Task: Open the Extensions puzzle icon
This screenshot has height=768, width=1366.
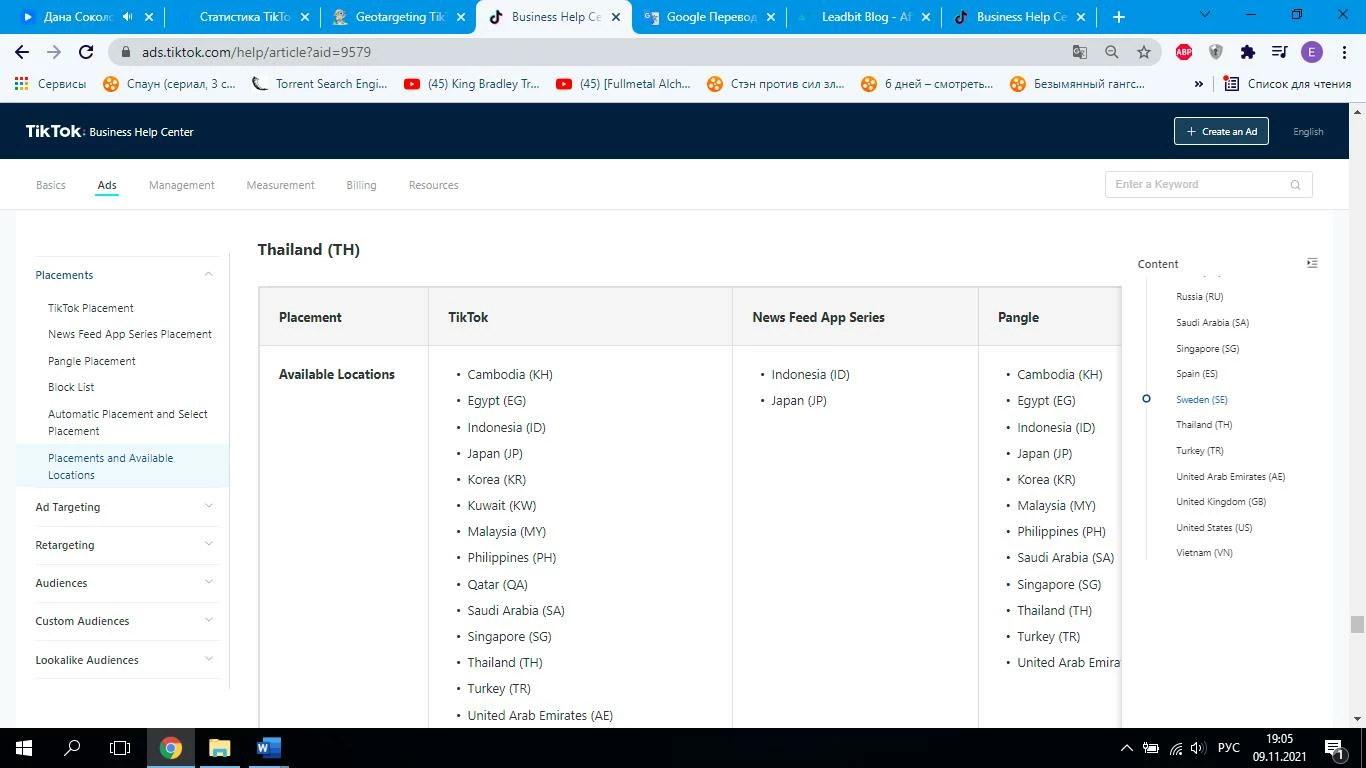Action: (x=1248, y=52)
